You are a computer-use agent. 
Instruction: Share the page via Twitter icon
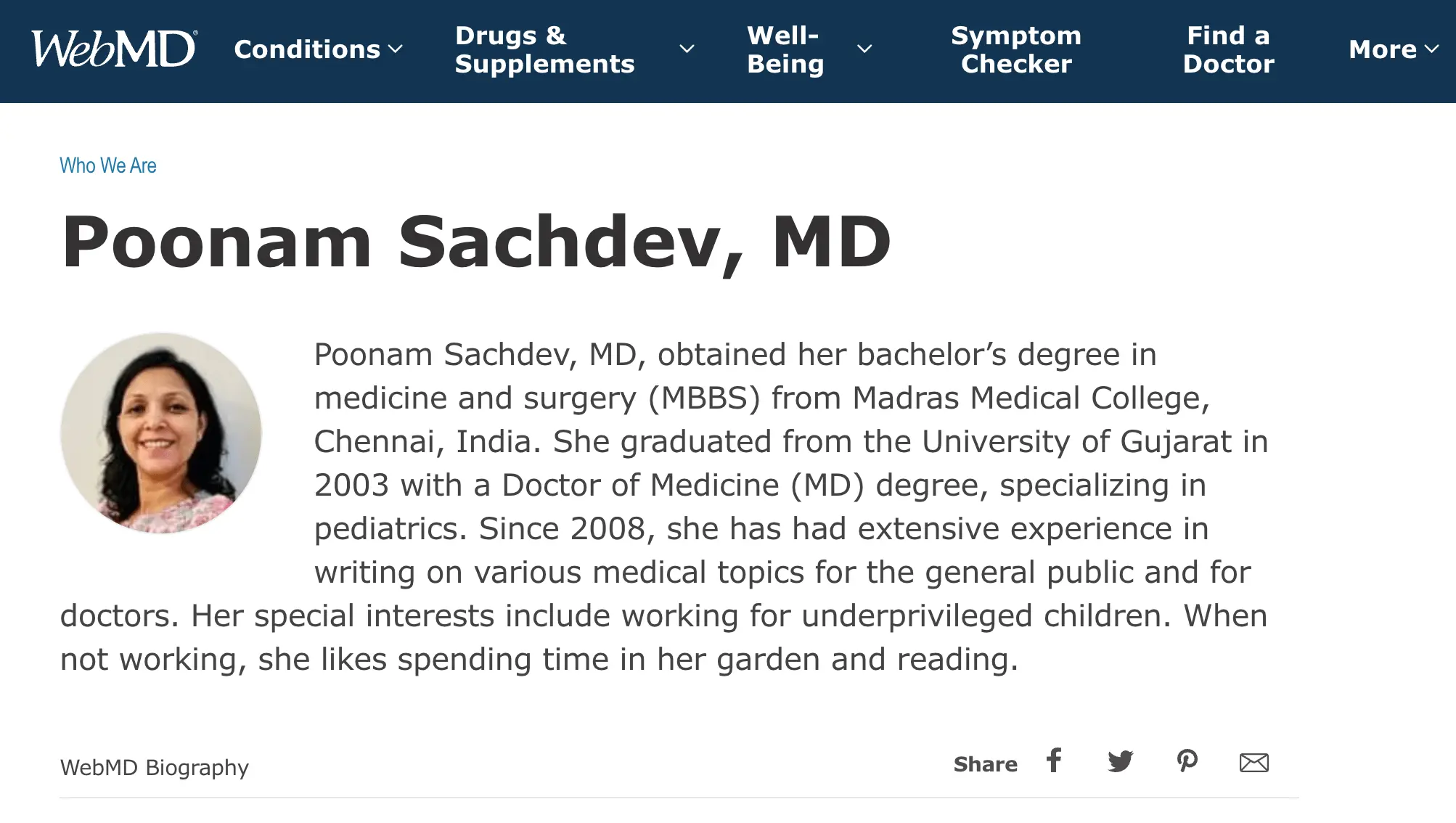point(1120,761)
